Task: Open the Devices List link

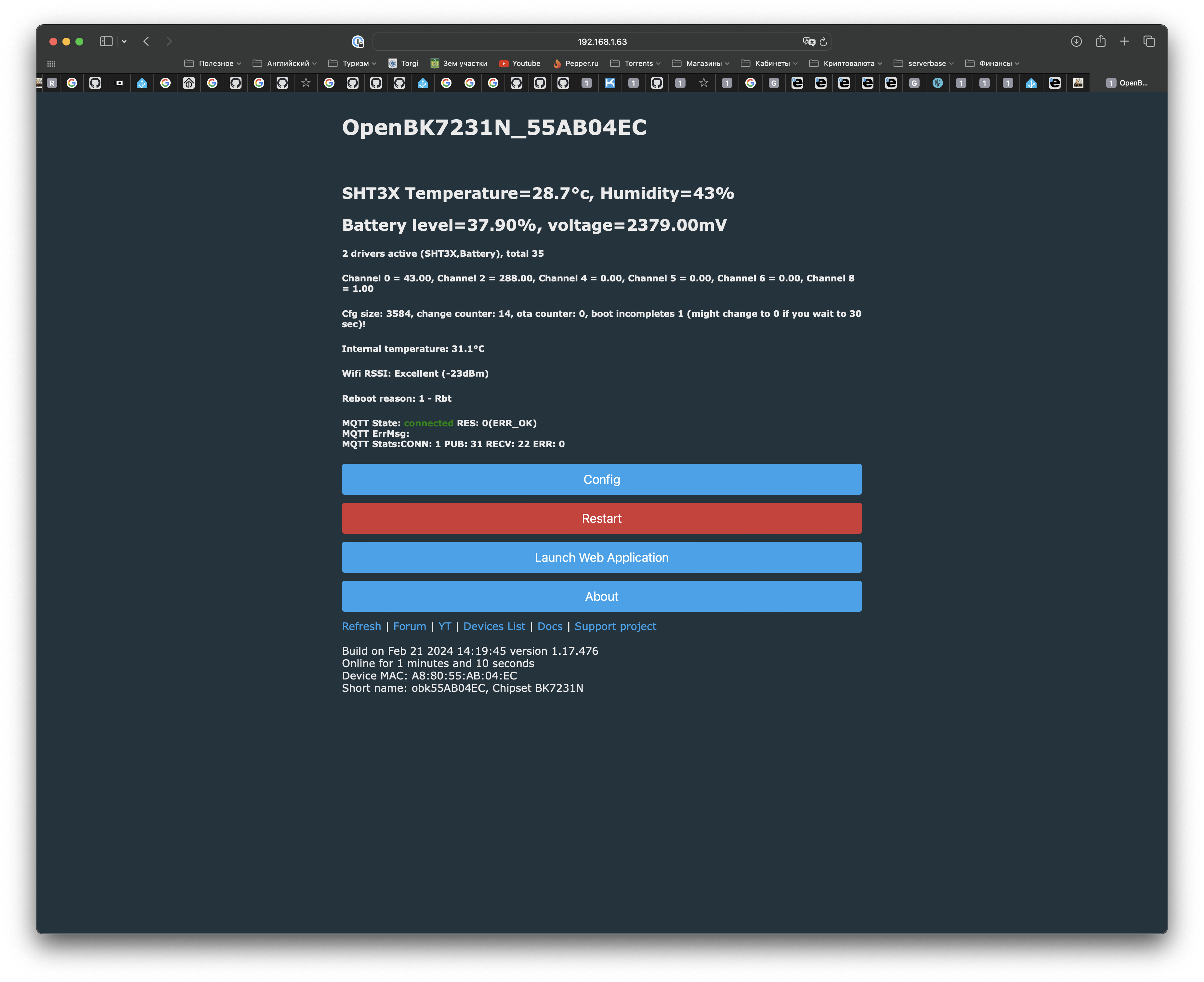Action: coord(494,626)
